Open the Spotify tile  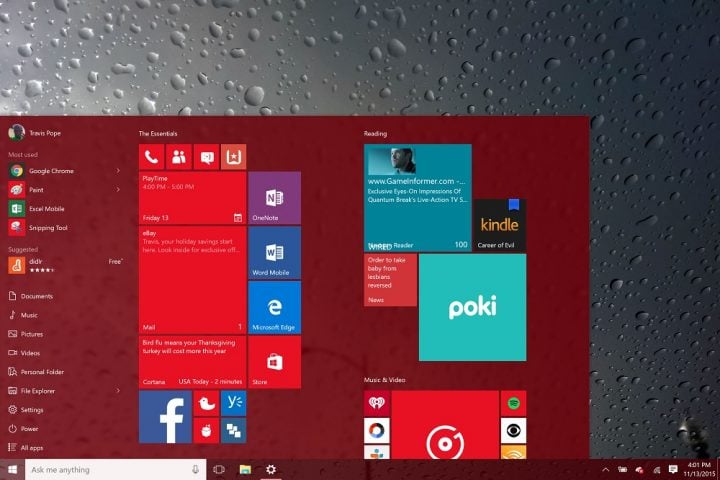click(513, 403)
